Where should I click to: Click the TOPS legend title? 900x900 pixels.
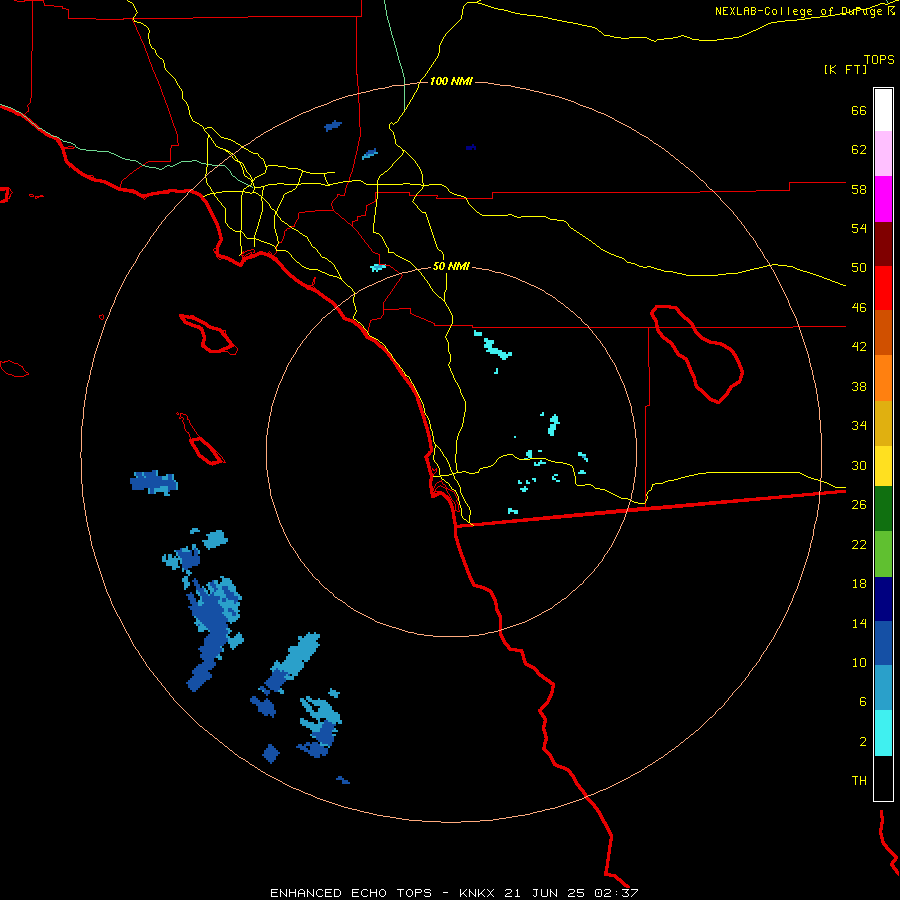(x=879, y=59)
